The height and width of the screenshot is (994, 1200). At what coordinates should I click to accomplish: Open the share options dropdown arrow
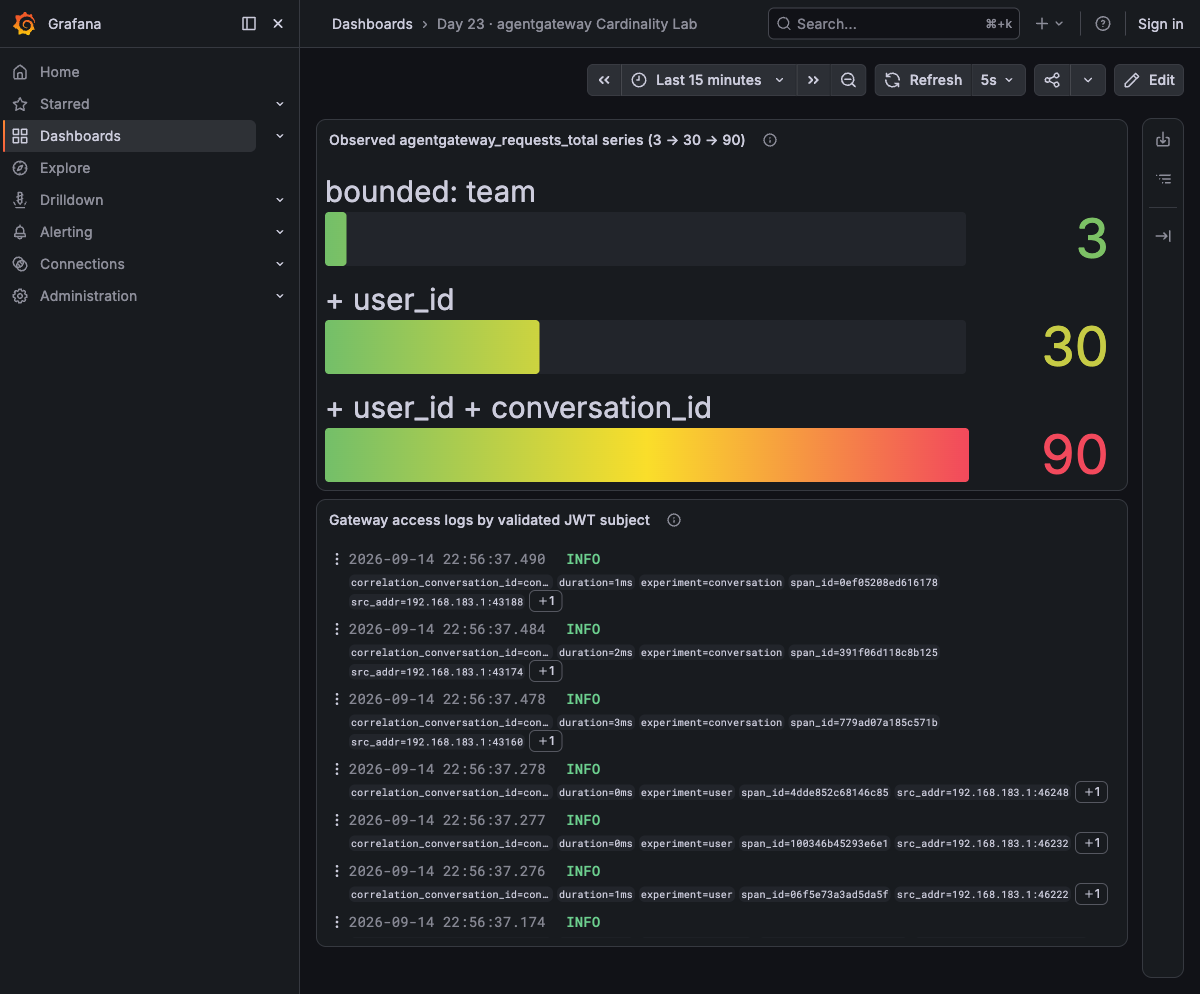point(1088,80)
